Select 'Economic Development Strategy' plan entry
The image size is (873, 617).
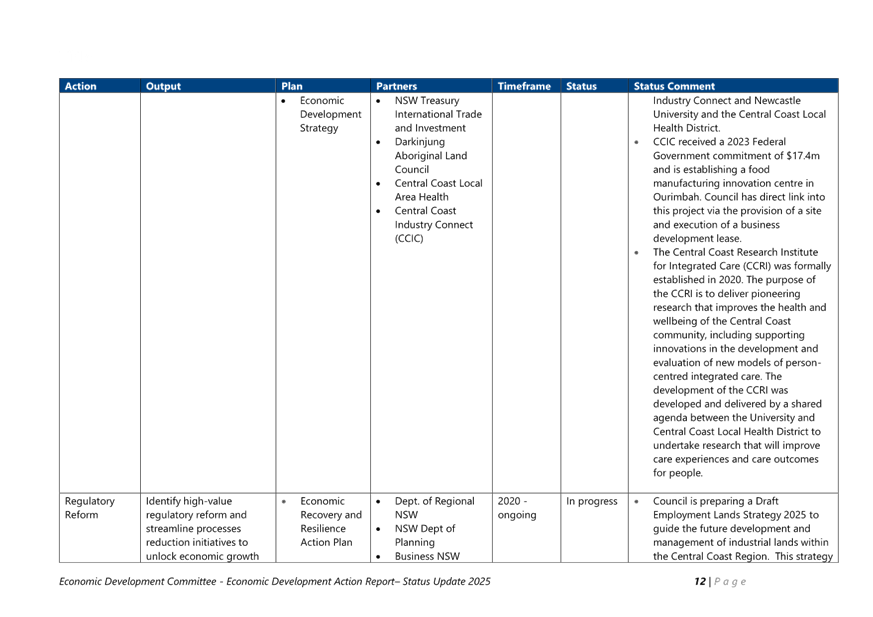point(330,114)
